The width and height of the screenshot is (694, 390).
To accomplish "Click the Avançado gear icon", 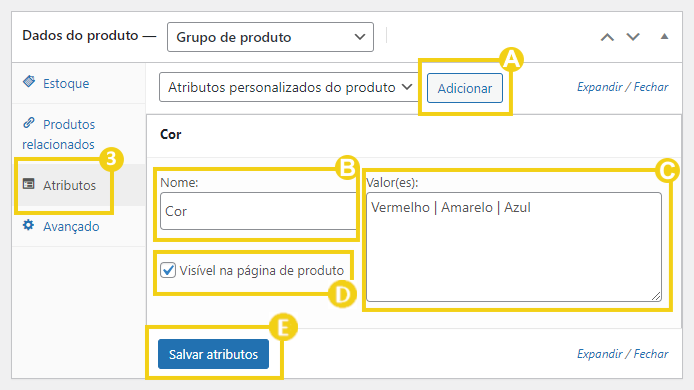I will [x=28, y=225].
